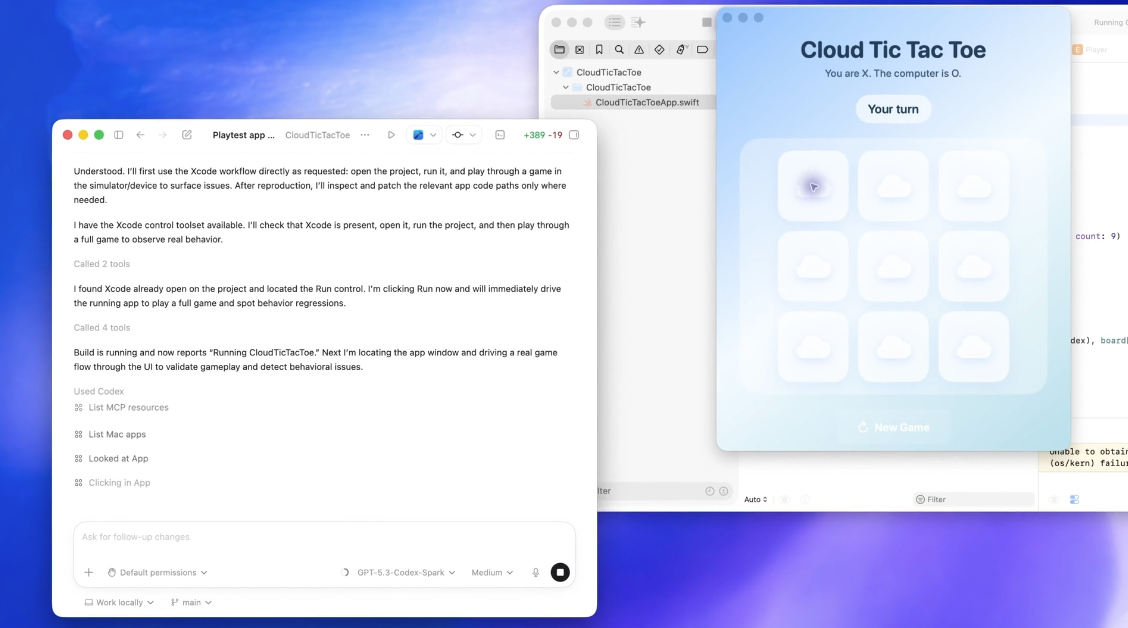The height and width of the screenshot is (628, 1128).
Task: Collapse the nested CloudTicTacToe folder chevron
Action: pyautogui.click(x=565, y=87)
